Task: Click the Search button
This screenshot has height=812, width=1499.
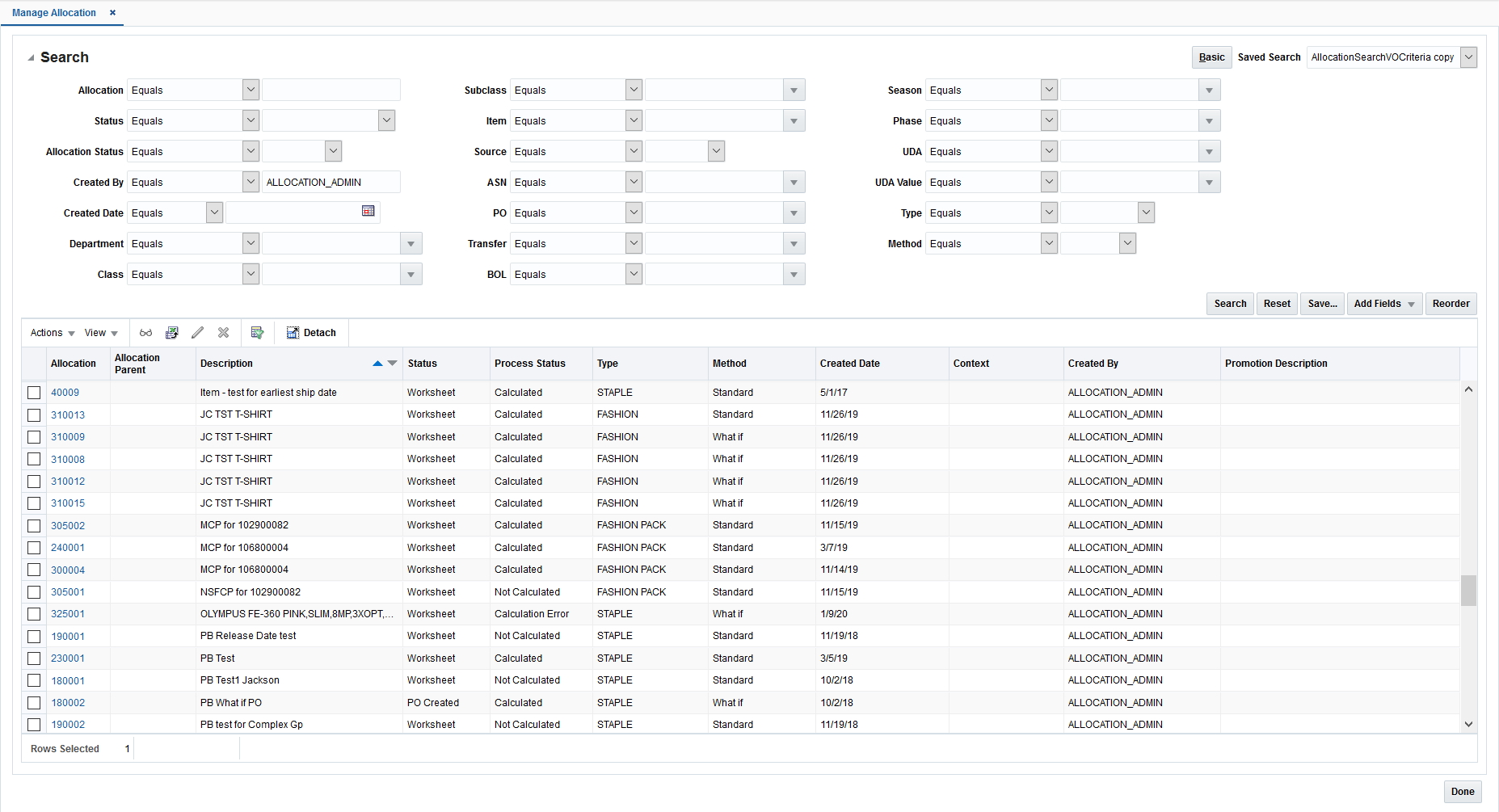Action: [x=1229, y=303]
